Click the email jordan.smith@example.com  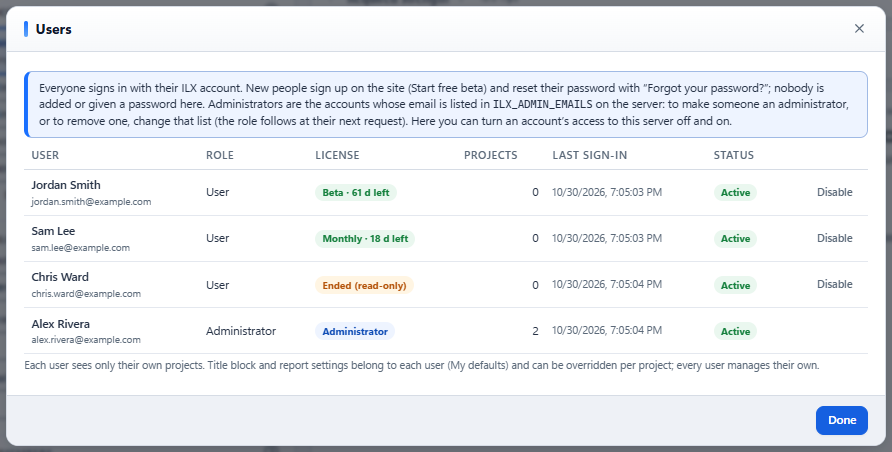point(91,202)
